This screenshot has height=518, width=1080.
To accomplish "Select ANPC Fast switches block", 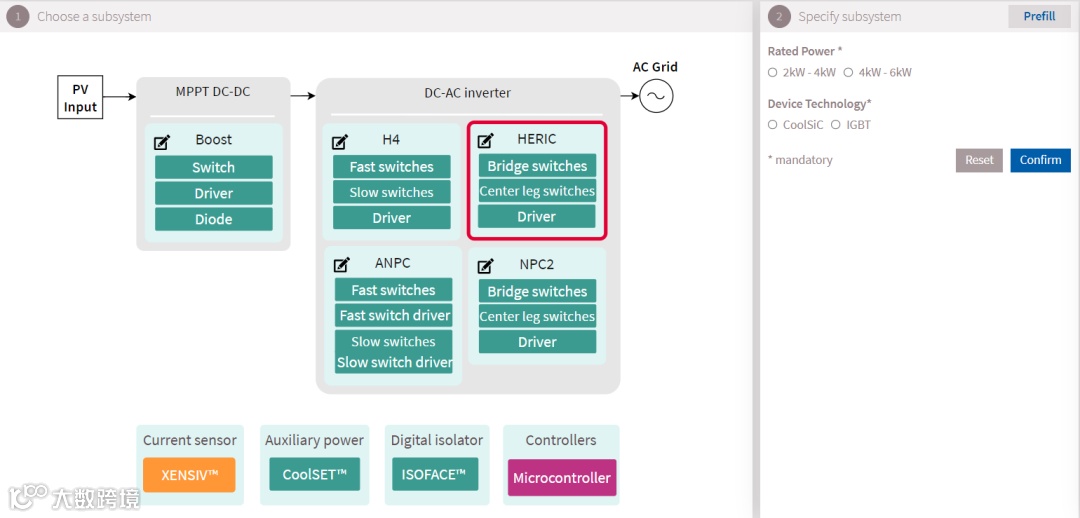I will point(393,290).
